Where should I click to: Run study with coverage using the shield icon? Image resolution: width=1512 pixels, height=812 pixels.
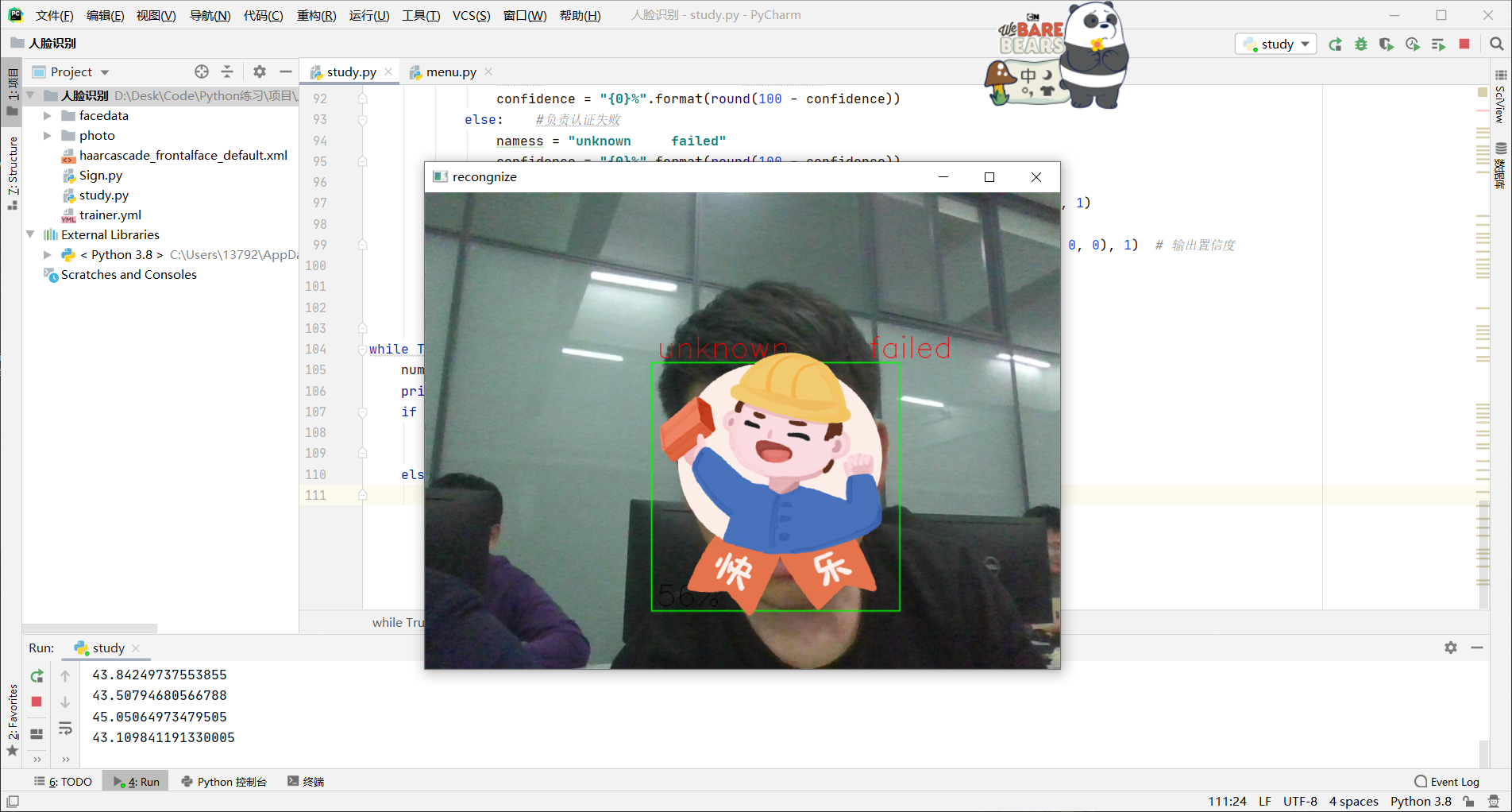pyautogui.click(x=1387, y=44)
